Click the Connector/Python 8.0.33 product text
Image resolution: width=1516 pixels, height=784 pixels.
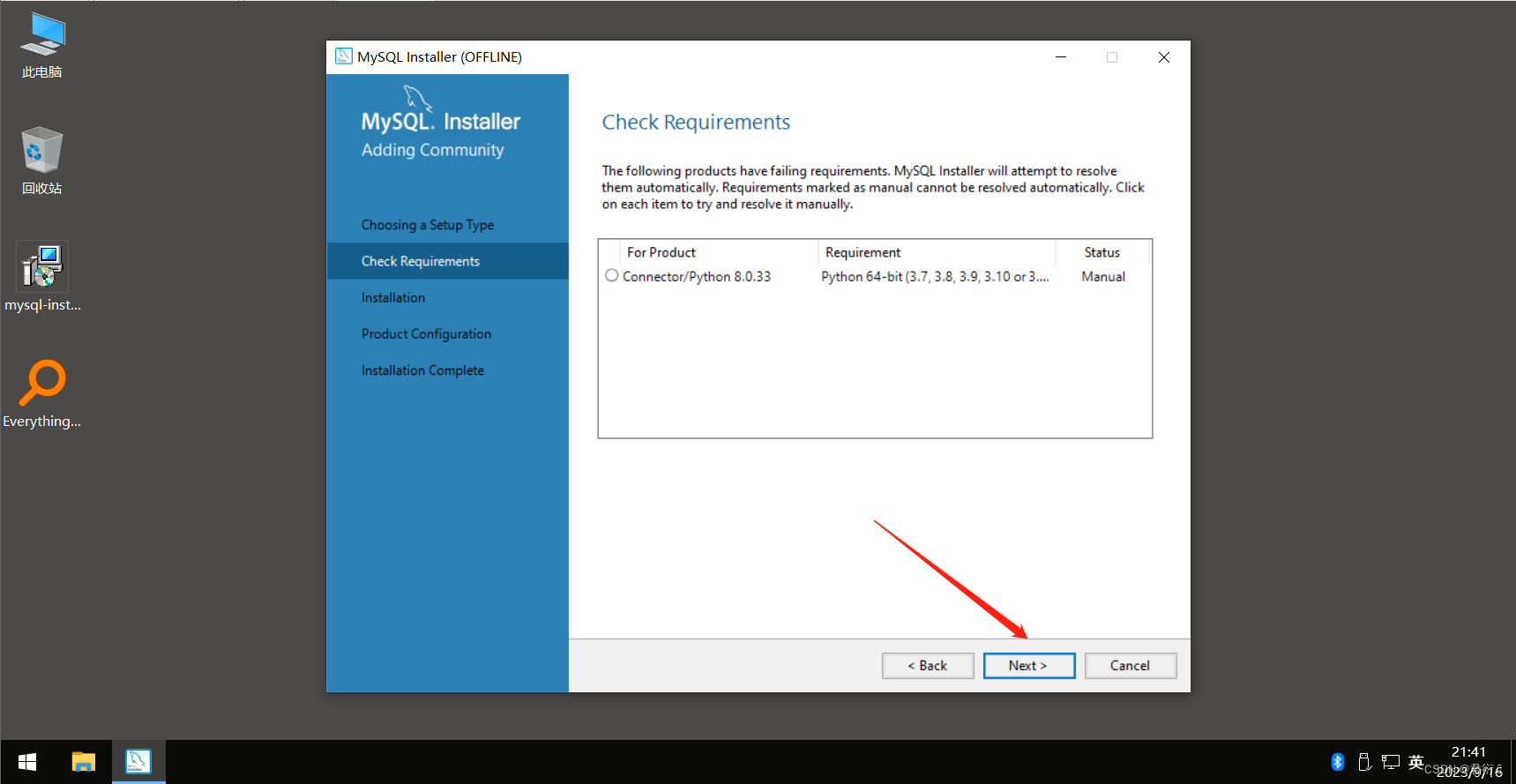coord(697,277)
